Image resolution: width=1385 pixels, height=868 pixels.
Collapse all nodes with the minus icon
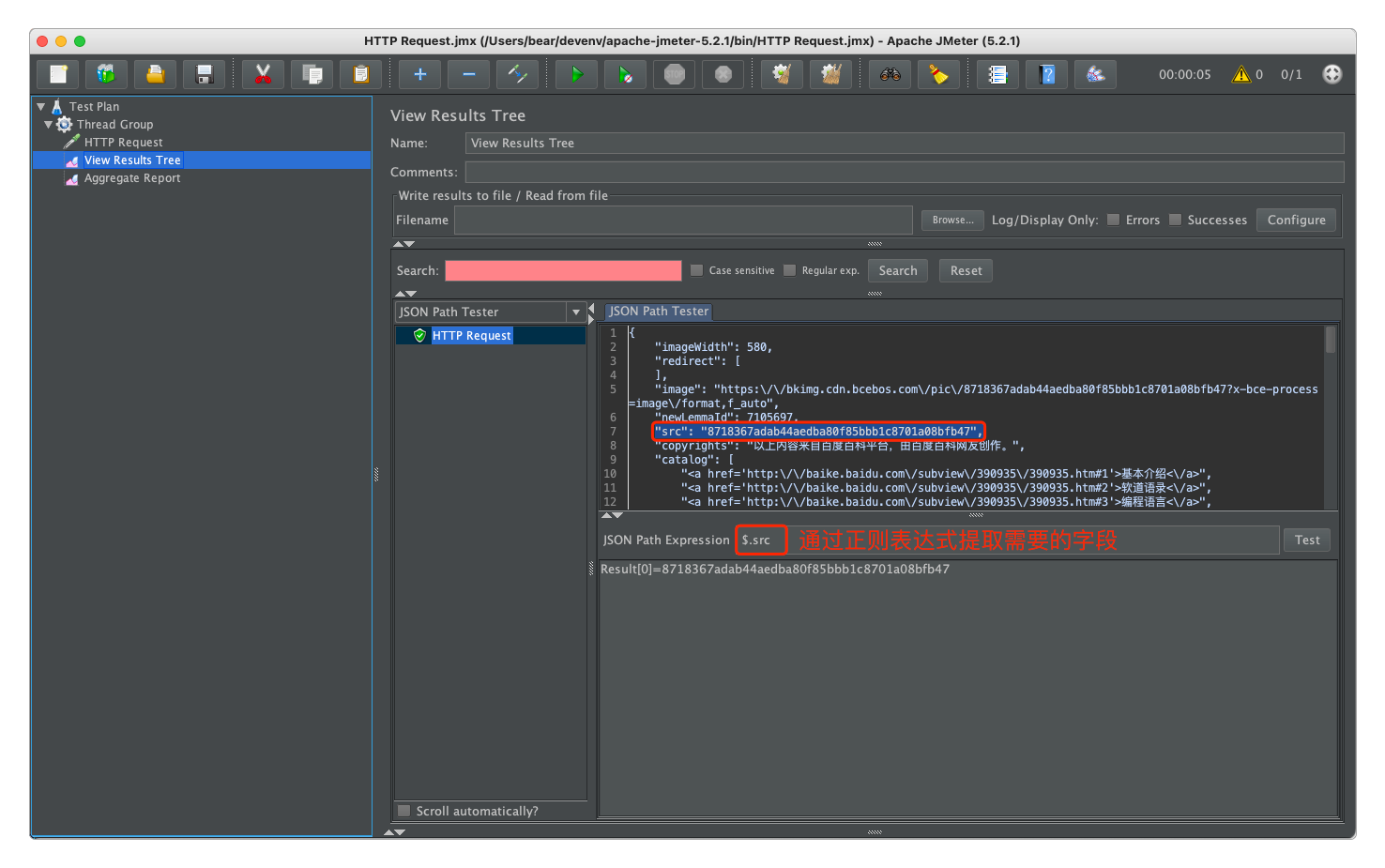pyautogui.click(x=469, y=74)
